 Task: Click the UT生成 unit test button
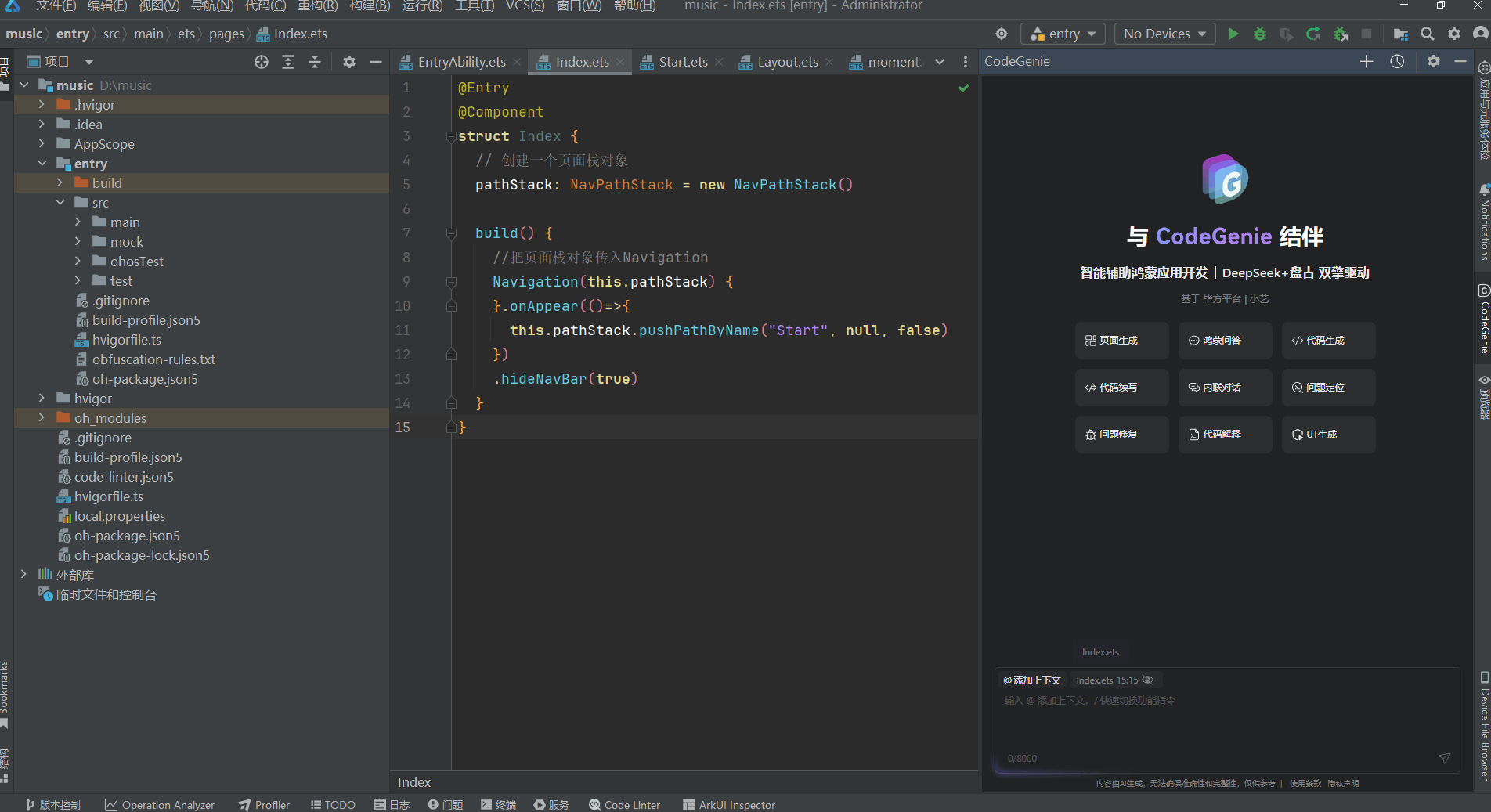1328,435
